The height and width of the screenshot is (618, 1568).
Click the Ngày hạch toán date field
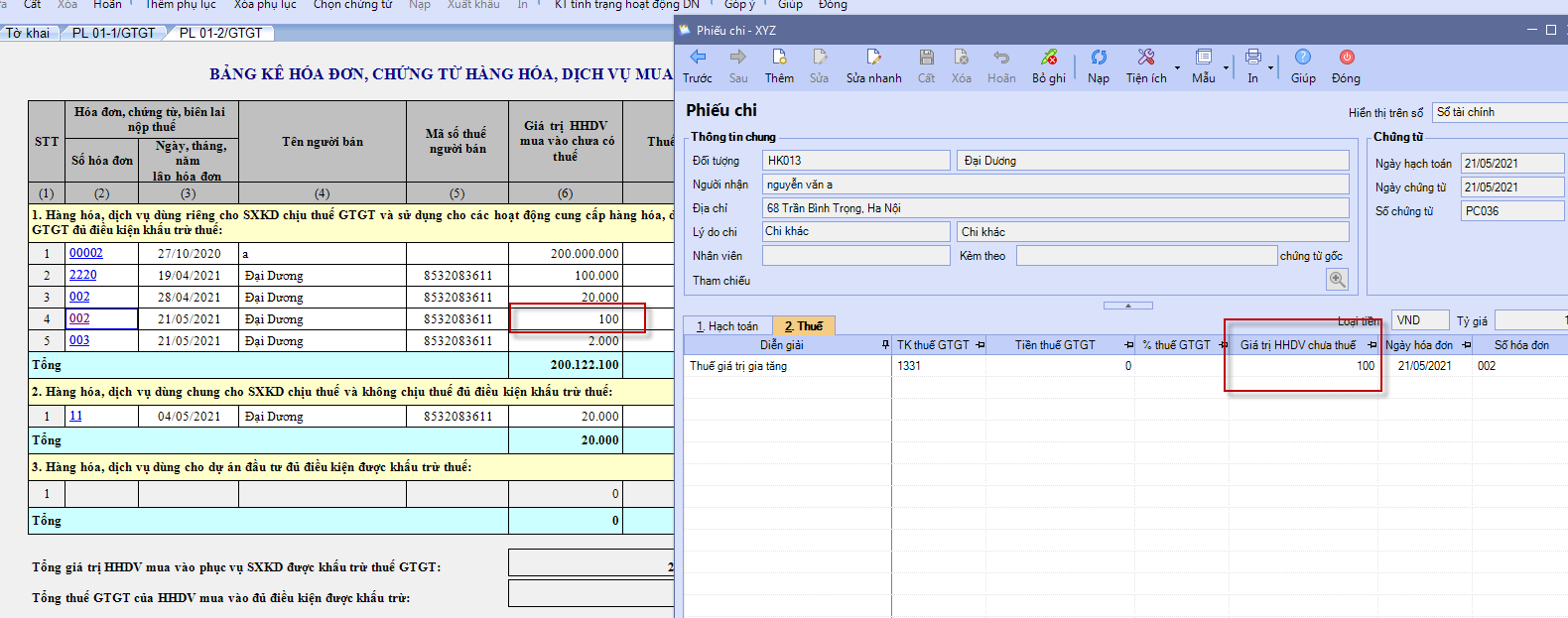coord(1512,163)
